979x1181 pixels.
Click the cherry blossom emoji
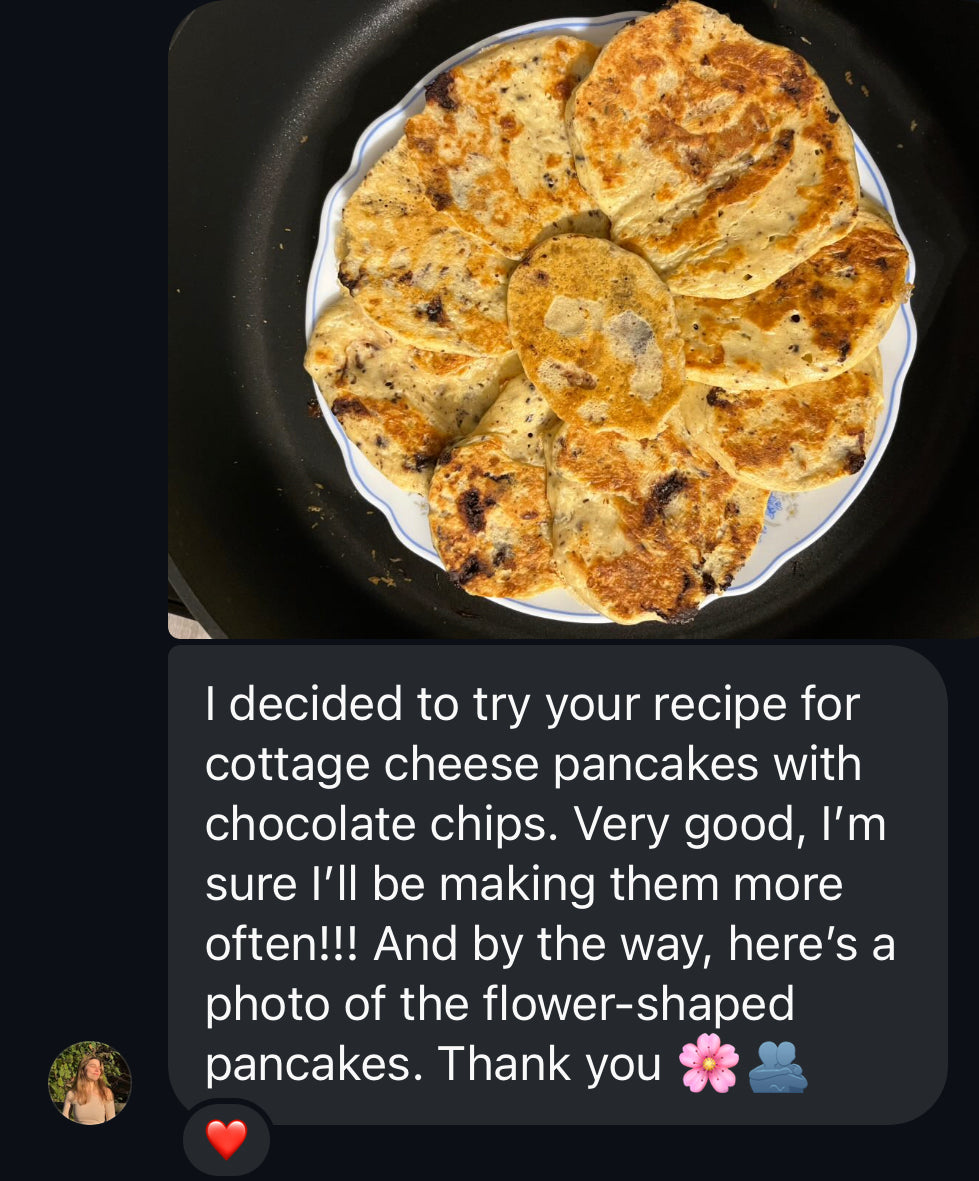click(x=708, y=1064)
